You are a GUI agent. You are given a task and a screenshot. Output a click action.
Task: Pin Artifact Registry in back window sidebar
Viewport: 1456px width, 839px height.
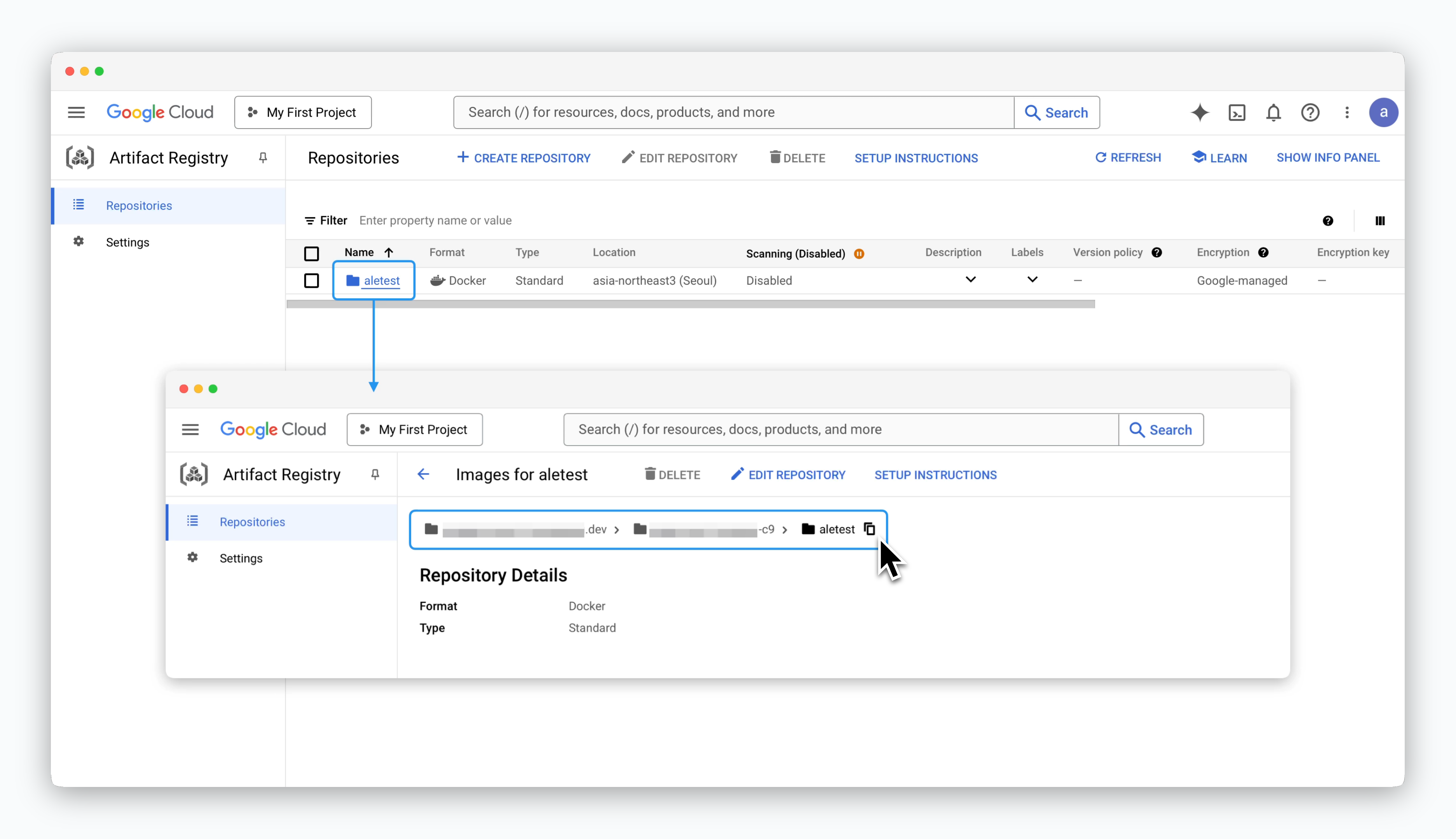(x=263, y=158)
